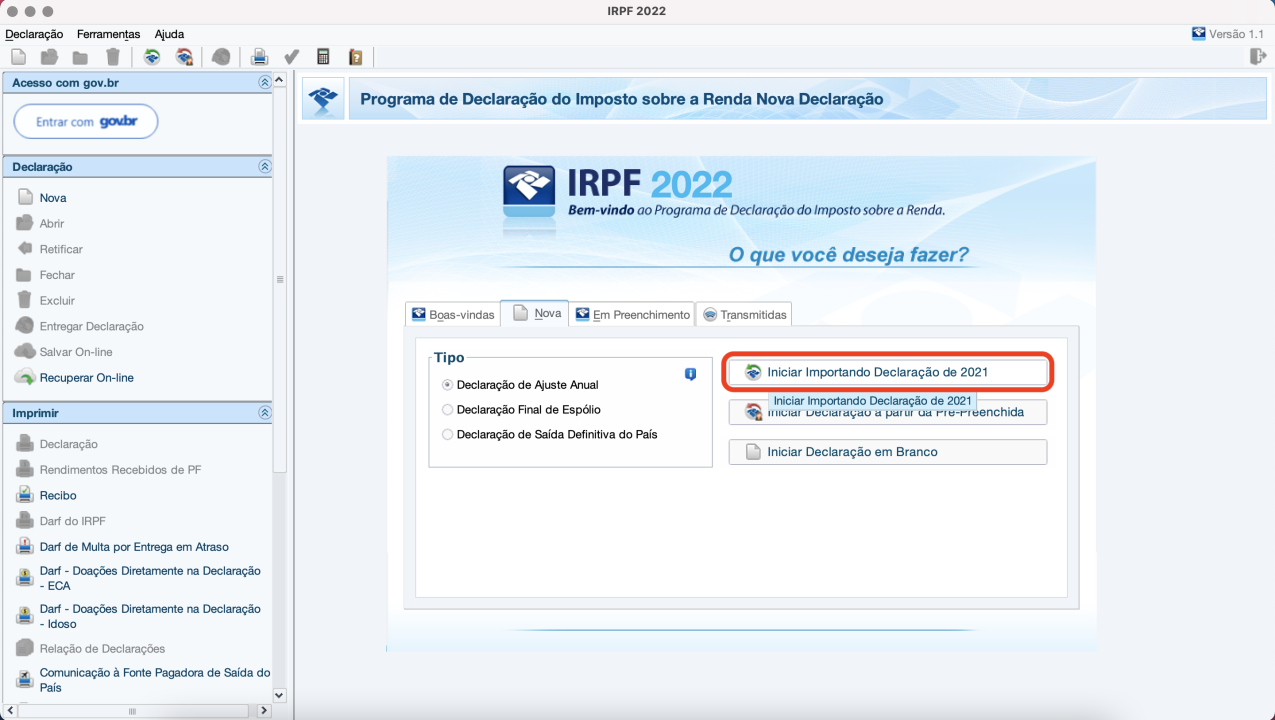Collapse the Imprimir section

pyautogui.click(x=264, y=412)
